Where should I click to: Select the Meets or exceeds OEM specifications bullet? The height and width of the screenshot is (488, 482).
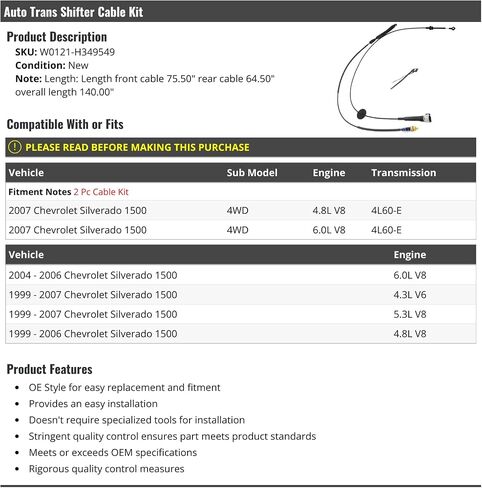pos(113,453)
